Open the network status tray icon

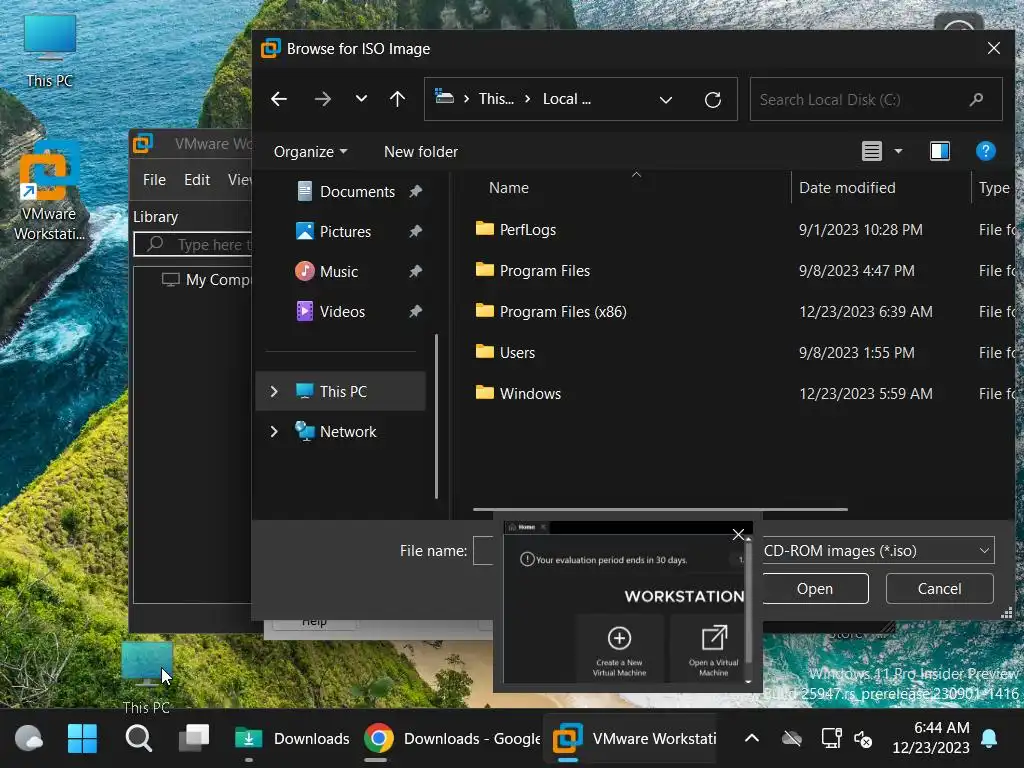(x=831, y=739)
